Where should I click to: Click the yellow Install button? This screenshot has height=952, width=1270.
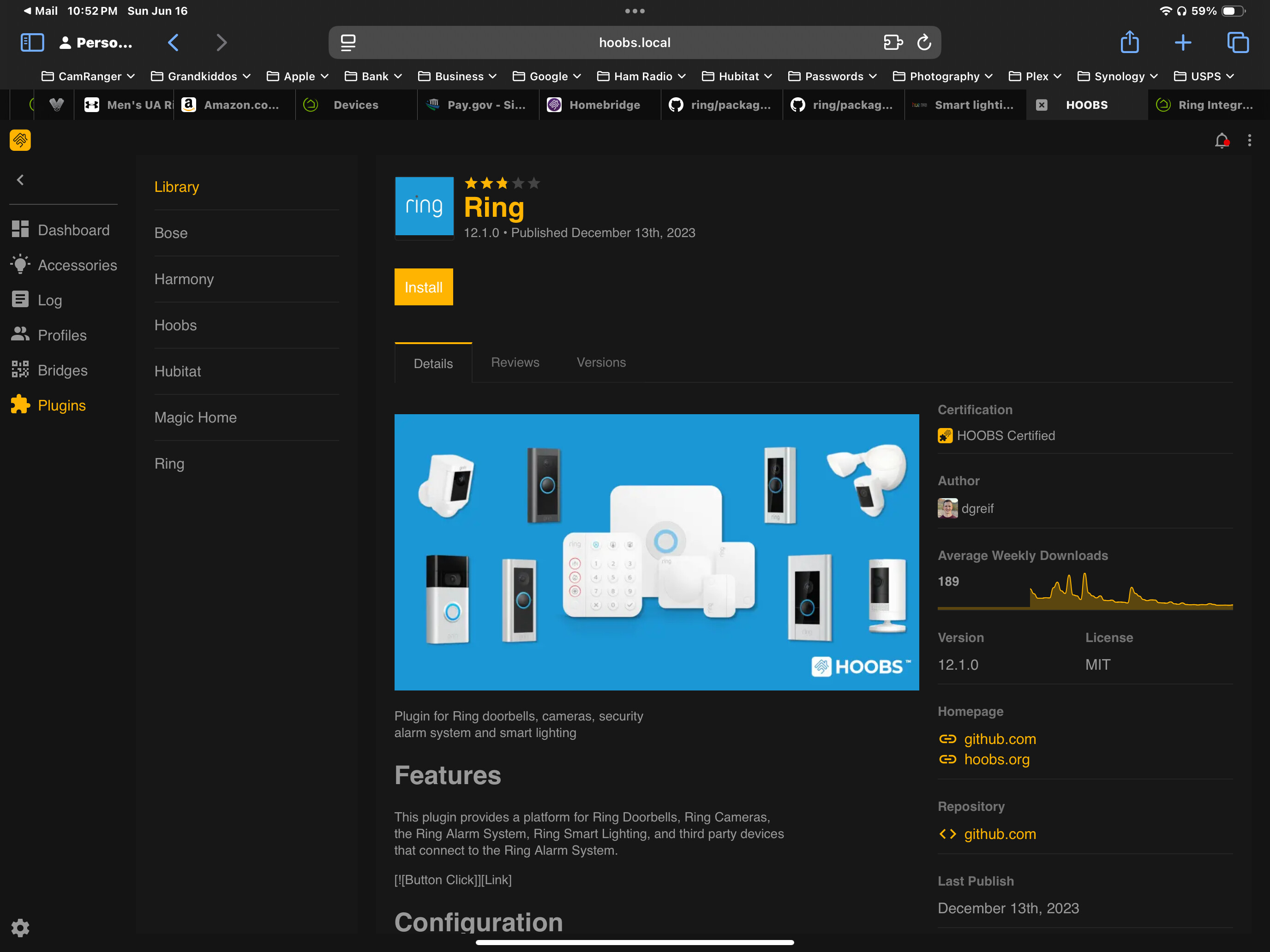pos(423,287)
